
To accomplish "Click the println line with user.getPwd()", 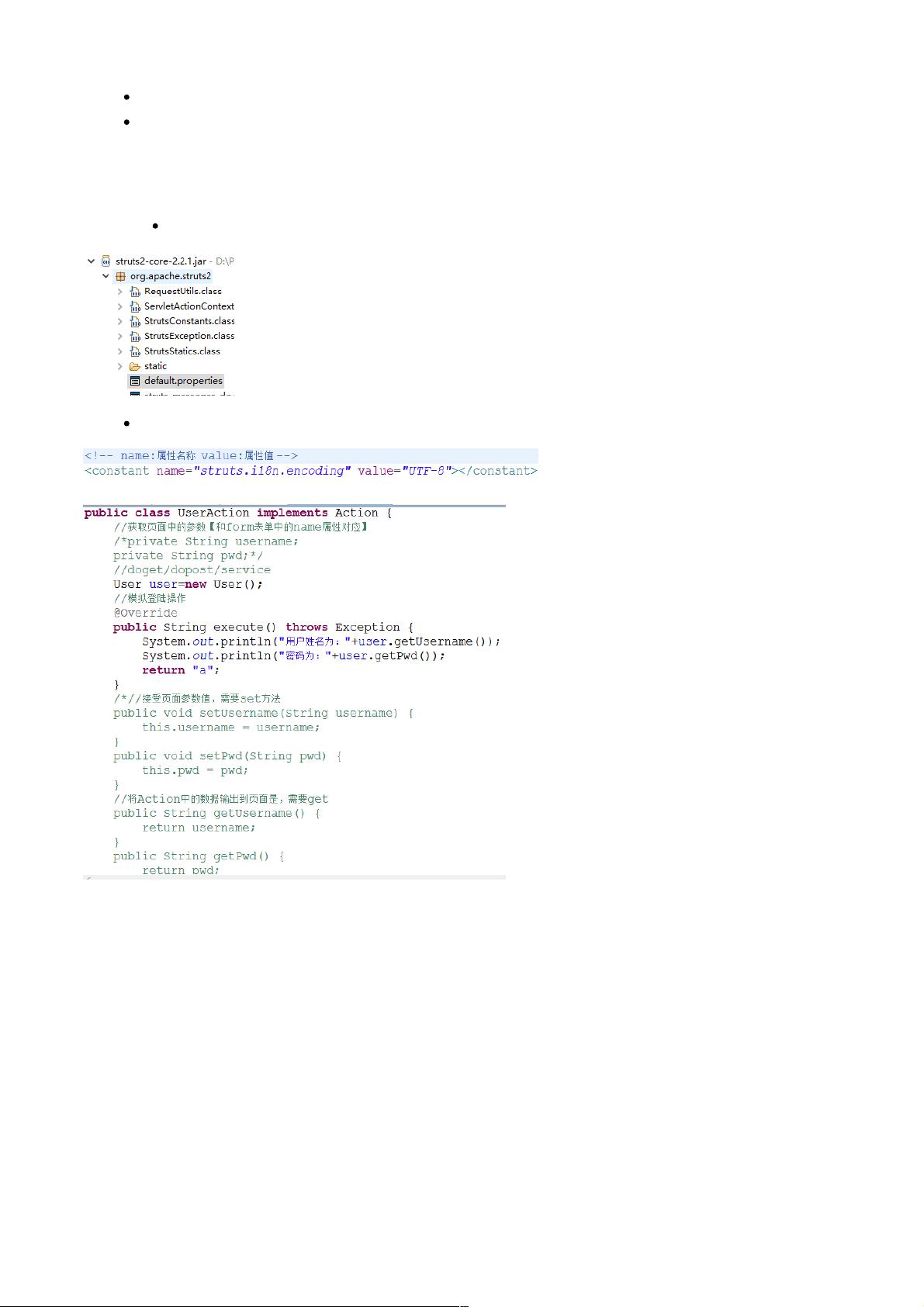I will click(293, 656).
